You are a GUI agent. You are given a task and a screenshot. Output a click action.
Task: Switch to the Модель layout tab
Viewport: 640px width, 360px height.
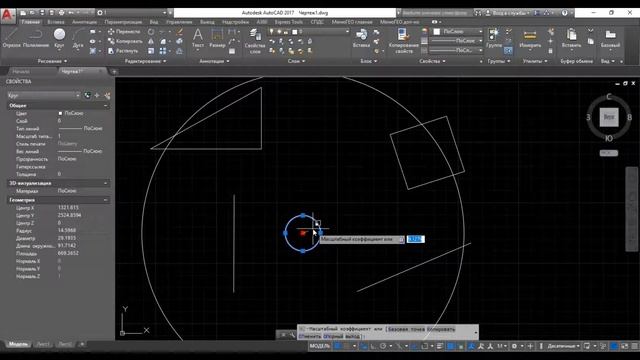click(x=18, y=344)
